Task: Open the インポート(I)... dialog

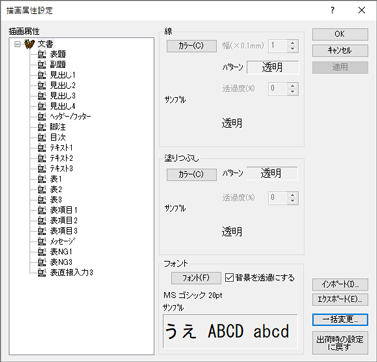Action: click(340, 284)
